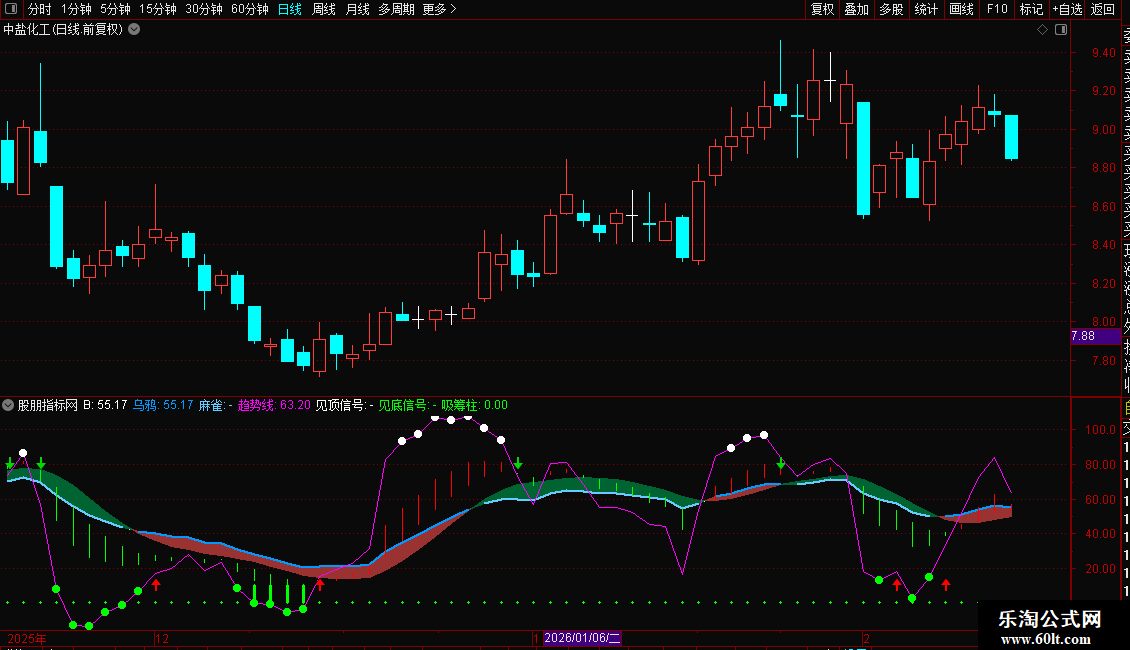Click the 中盐化工(日线.前复权) chart title
This screenshot has height=650, width=1130.
point(63,30)
